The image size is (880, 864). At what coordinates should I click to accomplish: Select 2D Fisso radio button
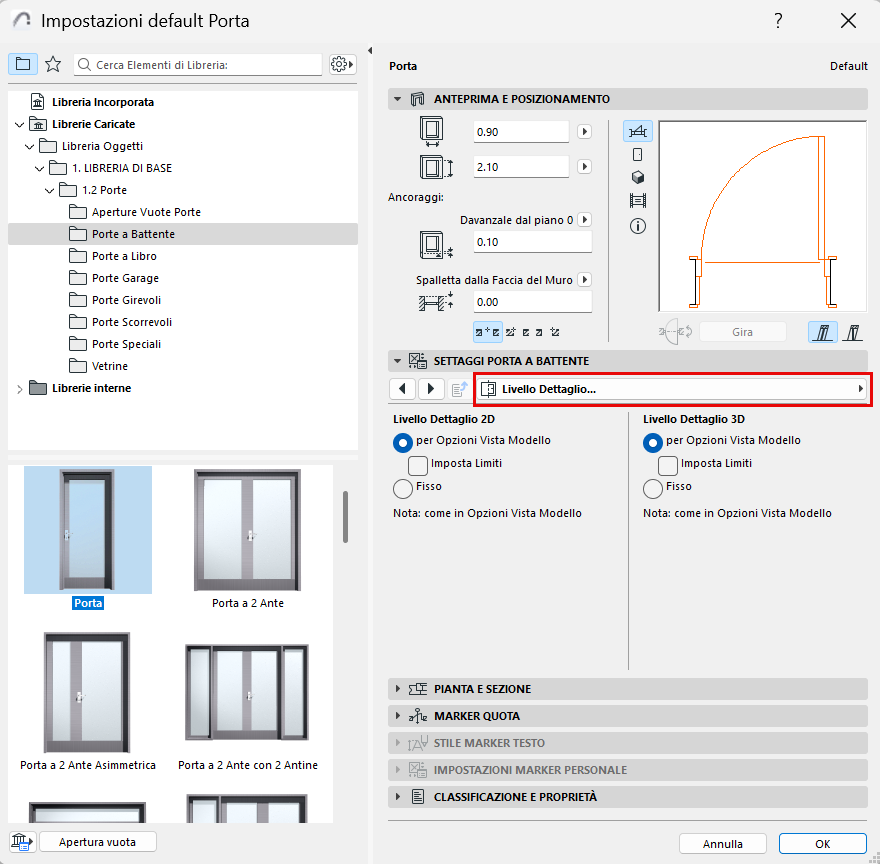click(x=403, y=488)
